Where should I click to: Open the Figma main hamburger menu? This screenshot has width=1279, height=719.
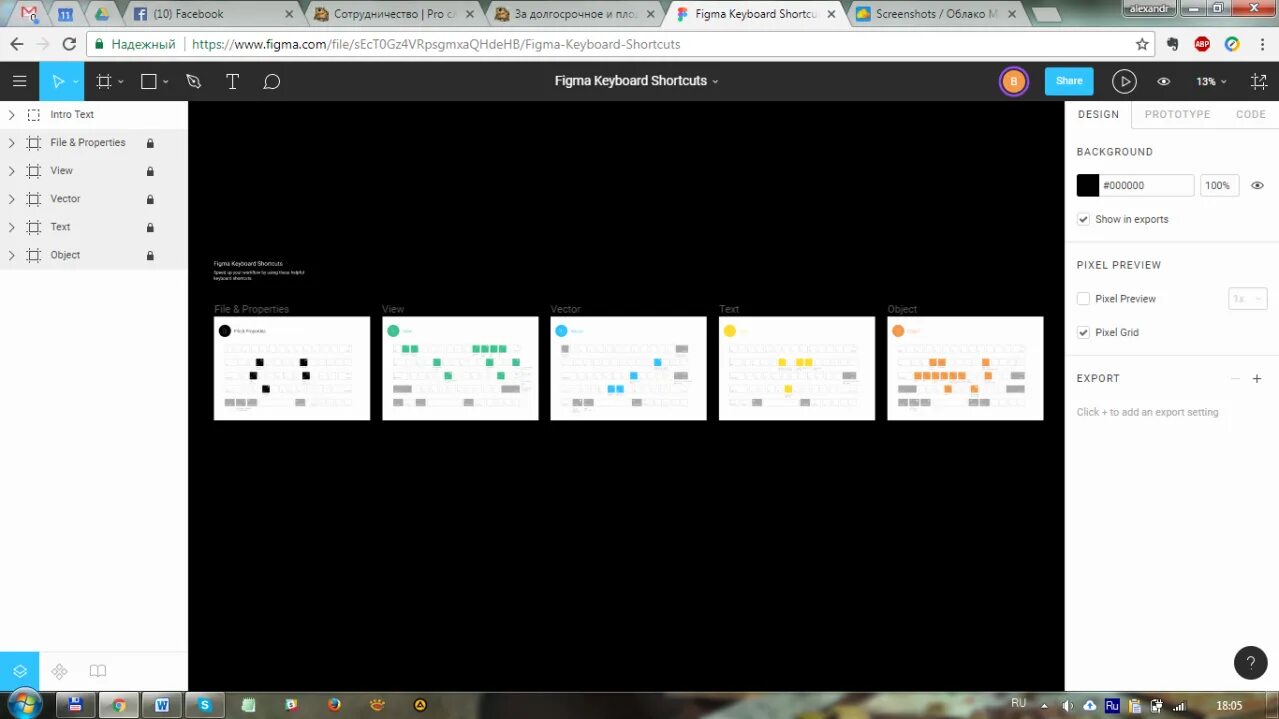19,81
